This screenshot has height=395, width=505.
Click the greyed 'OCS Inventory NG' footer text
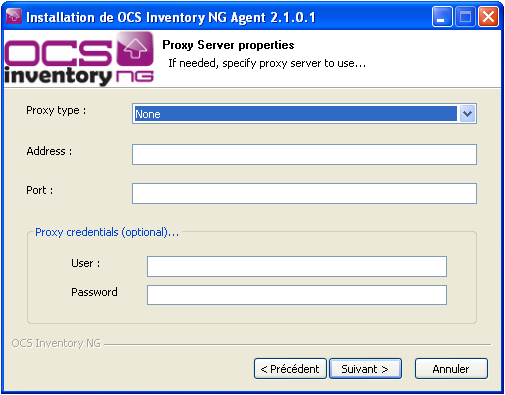[x=56, y=343]
